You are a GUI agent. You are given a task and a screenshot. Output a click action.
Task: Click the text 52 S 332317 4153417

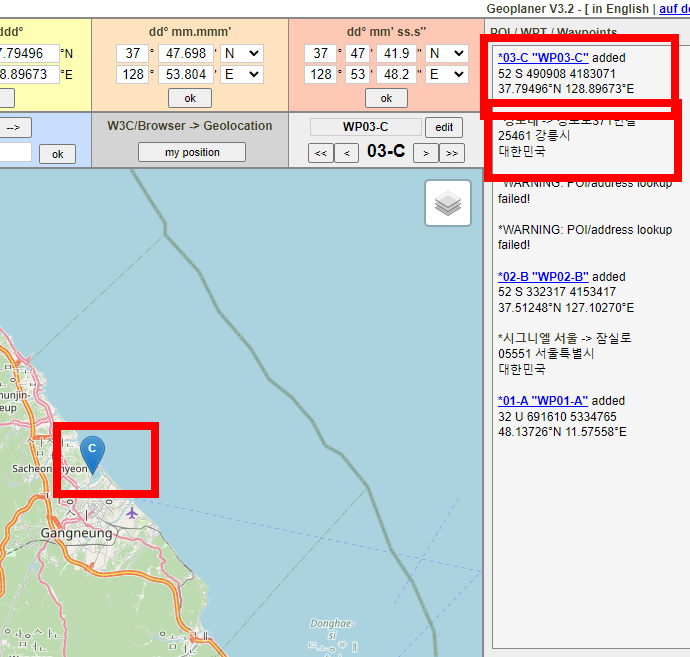tap(557, 292)
